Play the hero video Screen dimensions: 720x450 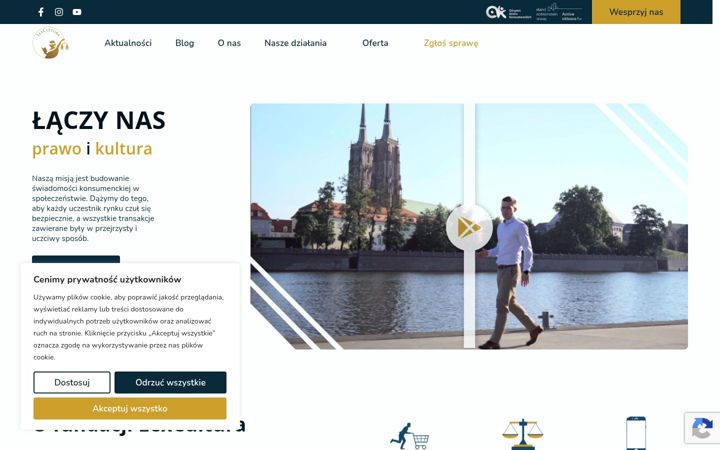point(469,227)
